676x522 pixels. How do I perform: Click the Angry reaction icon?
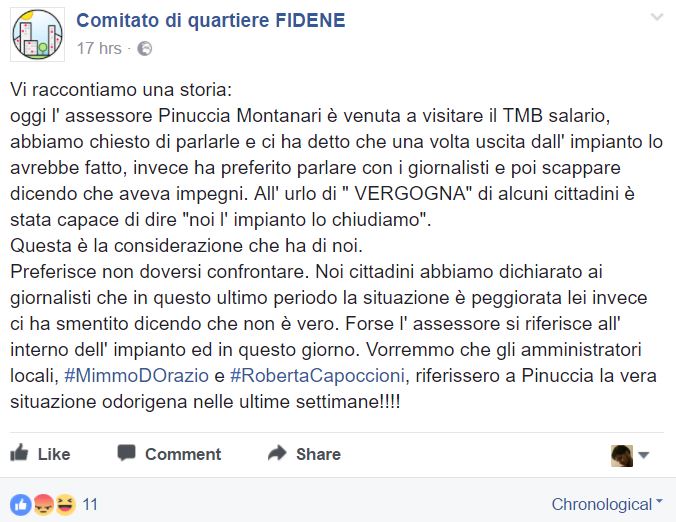44,505
